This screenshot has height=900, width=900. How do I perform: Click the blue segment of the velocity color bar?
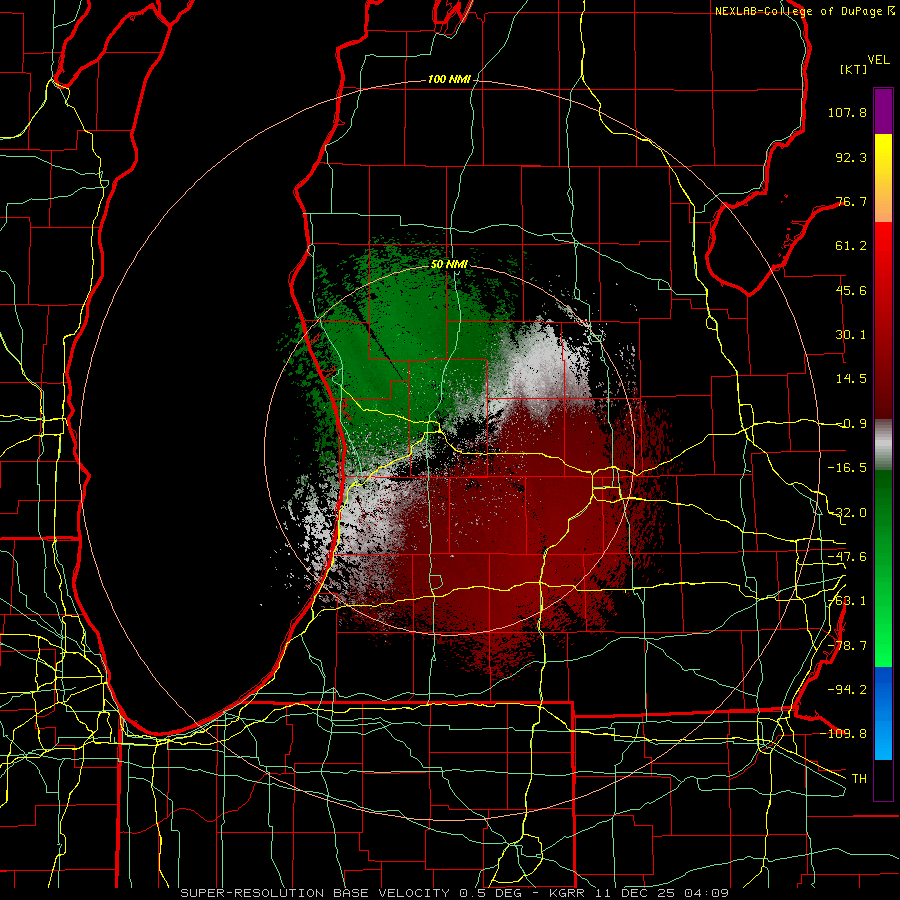(883, 713)
